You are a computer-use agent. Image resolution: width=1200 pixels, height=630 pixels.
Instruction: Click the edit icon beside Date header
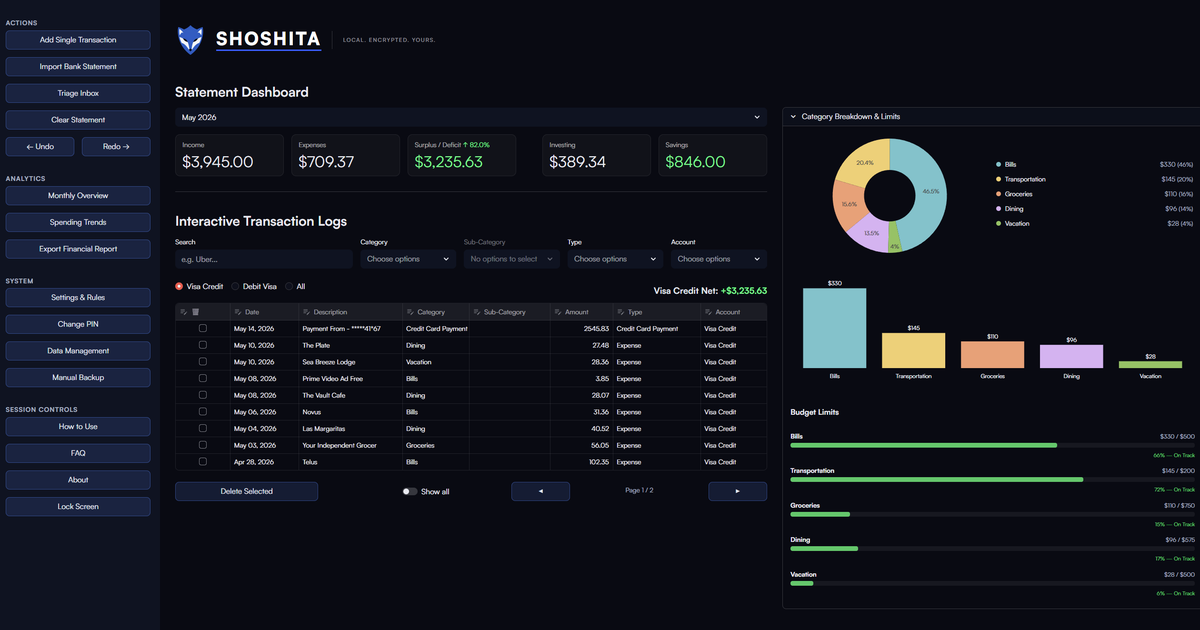[x=238, y=312]
